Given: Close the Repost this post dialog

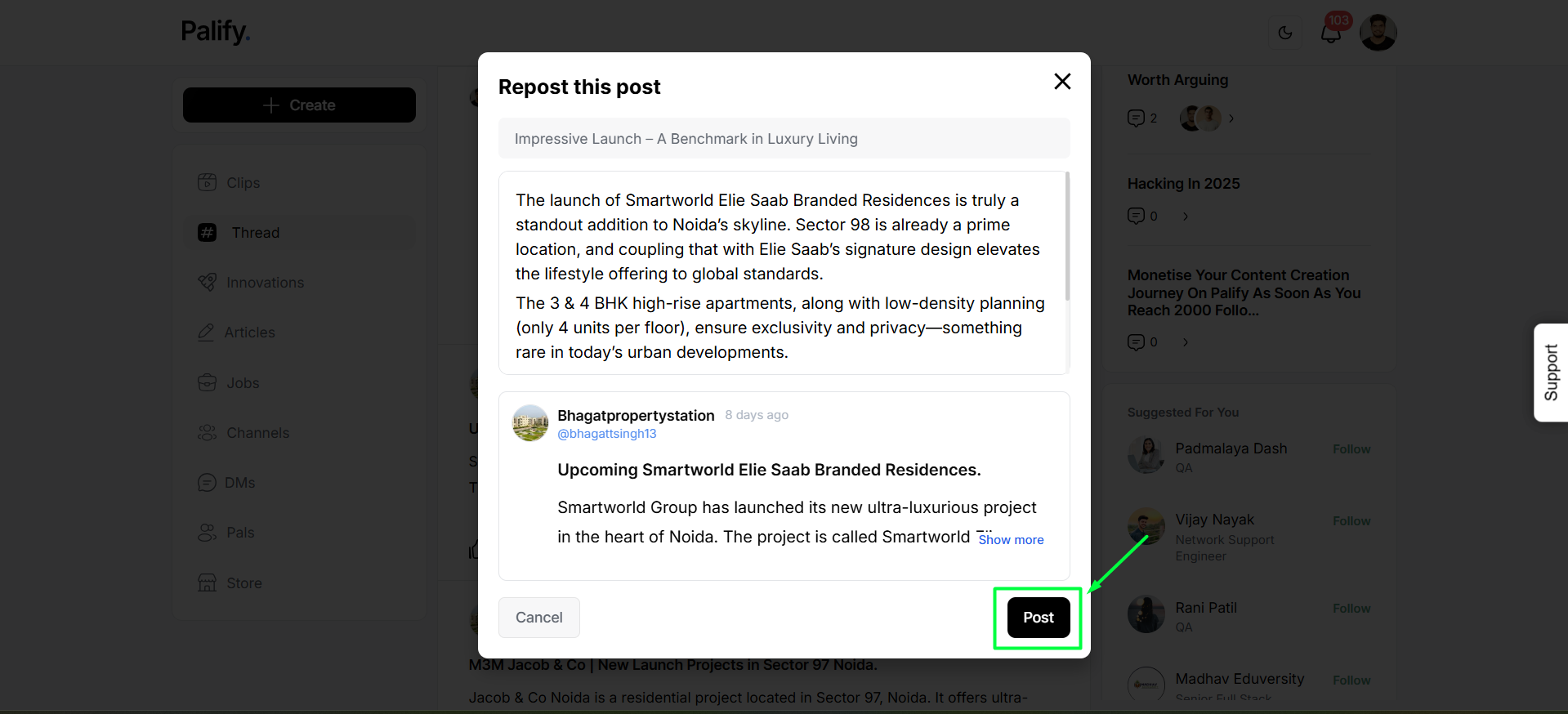Looking at the screenshot, I should pos(1061,82).
